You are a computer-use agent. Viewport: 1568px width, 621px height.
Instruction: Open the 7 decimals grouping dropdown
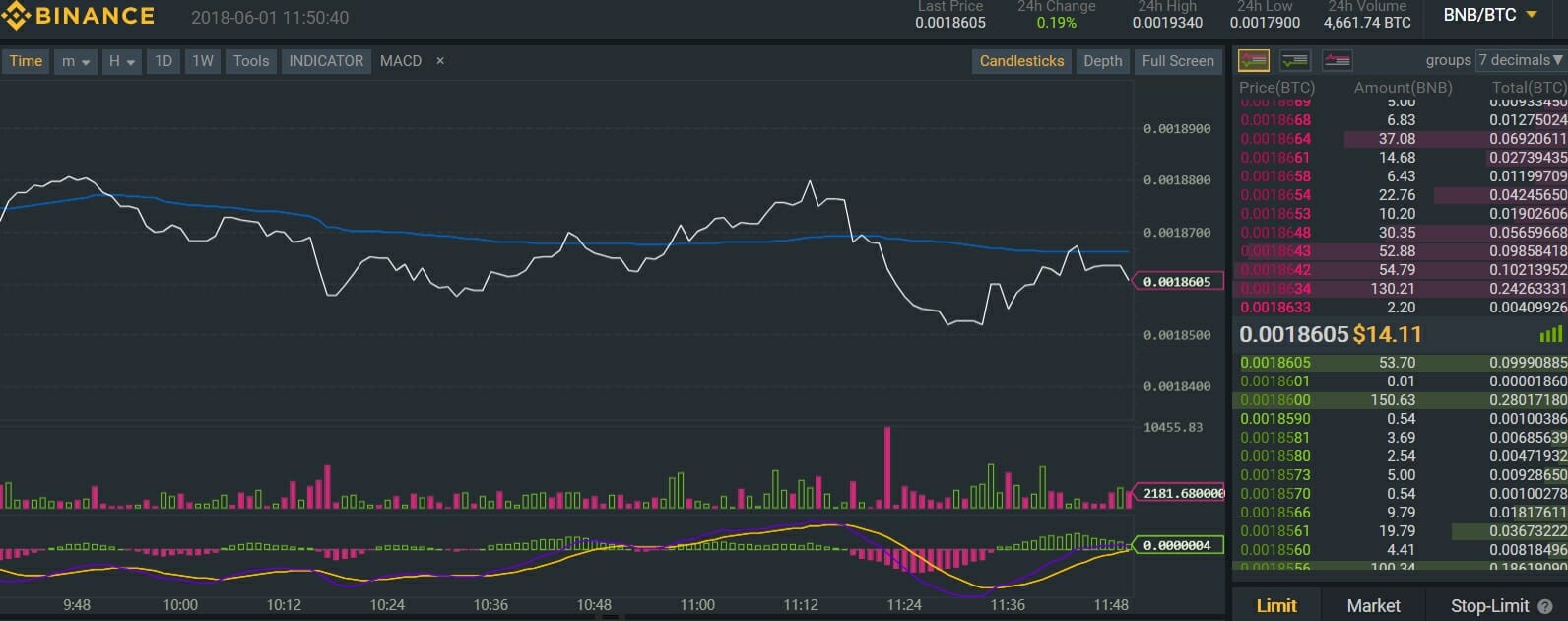(1521, 60)
